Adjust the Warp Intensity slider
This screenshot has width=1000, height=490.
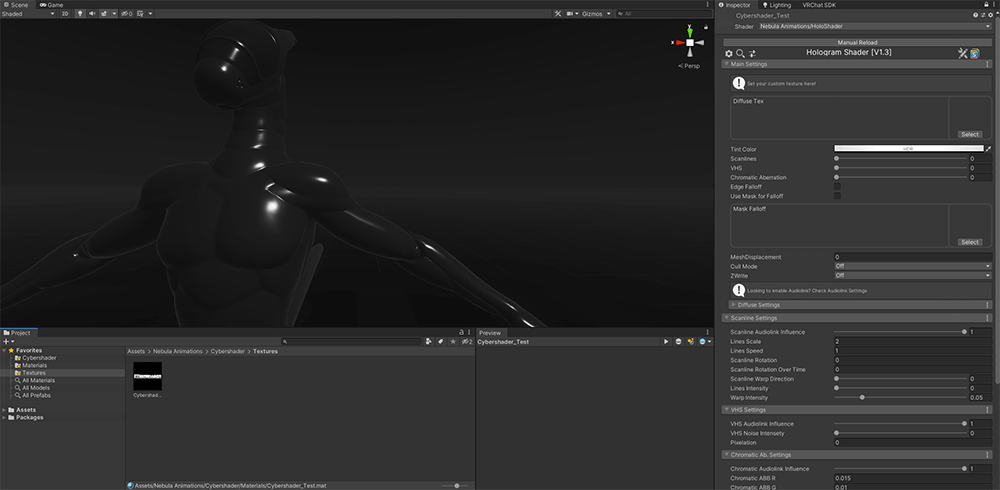pos(862,397)
